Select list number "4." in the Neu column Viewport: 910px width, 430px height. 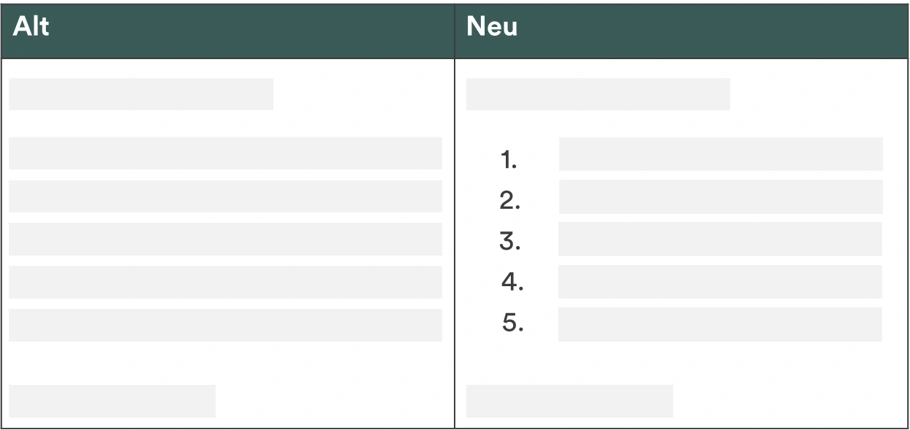click(x=512, y=282)
